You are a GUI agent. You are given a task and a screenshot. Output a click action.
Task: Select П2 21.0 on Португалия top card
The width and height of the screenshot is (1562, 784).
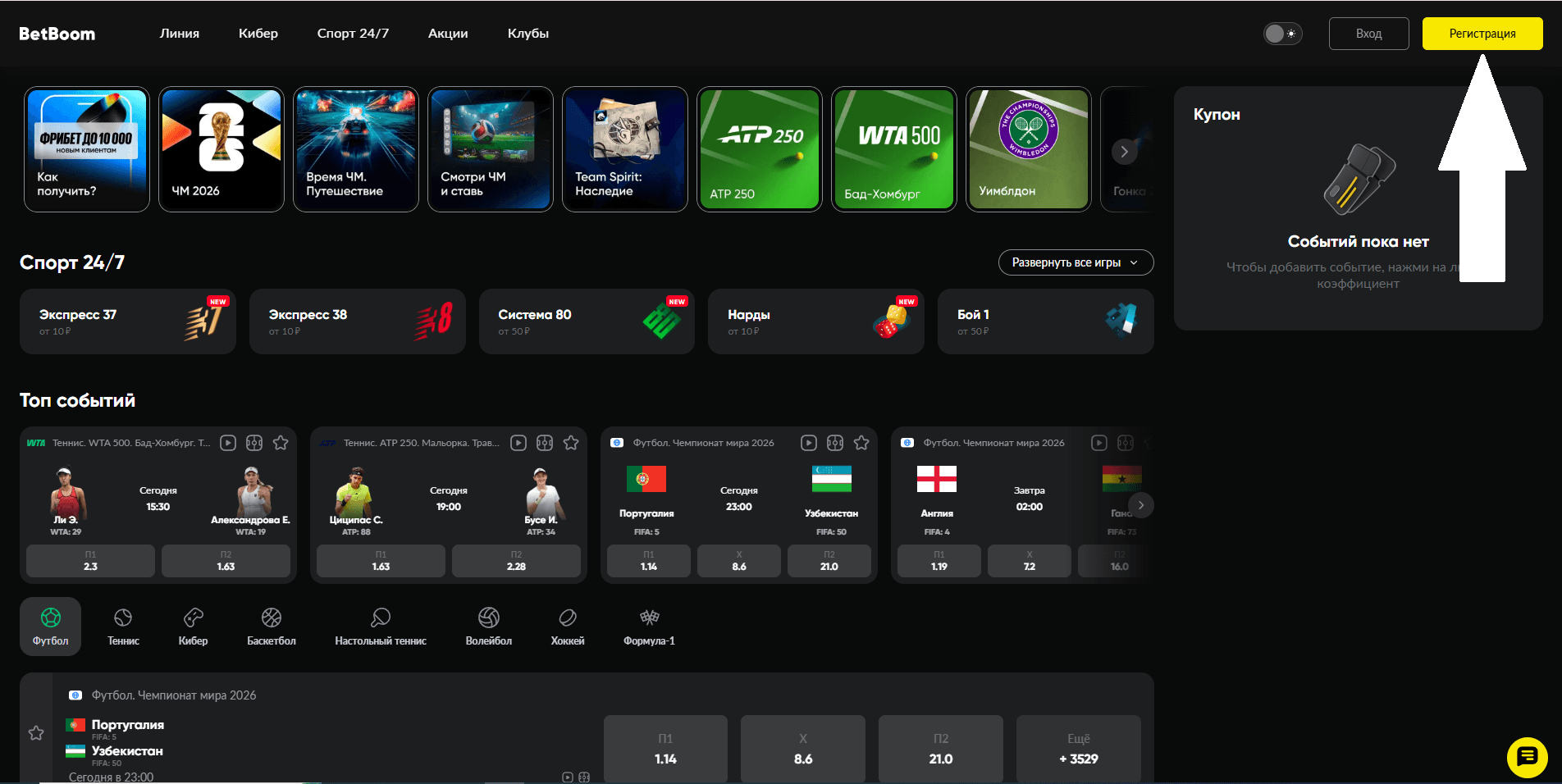[829, 561]
